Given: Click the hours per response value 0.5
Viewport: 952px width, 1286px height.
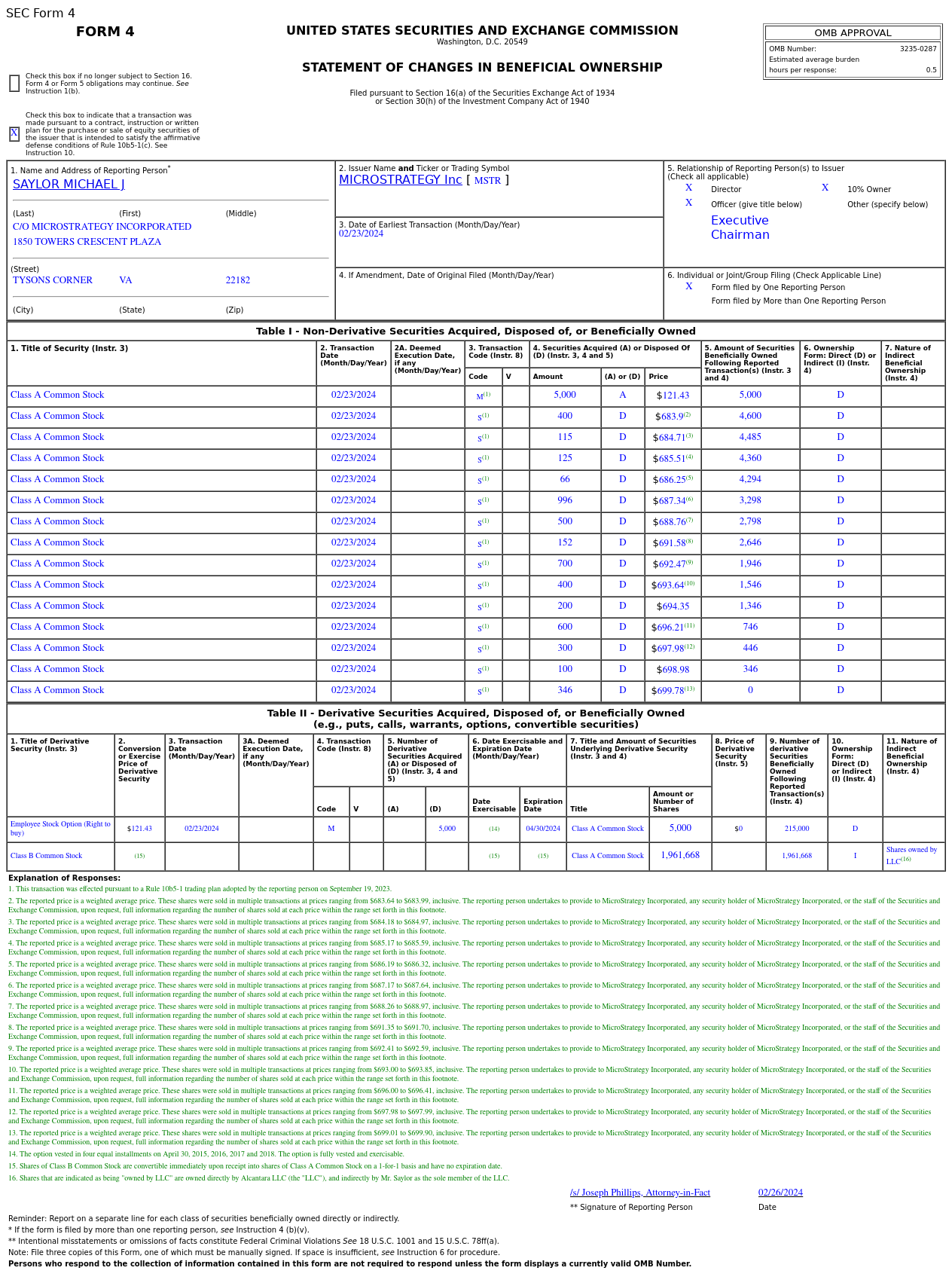Looking at the screenshot, I should point(932,70).
